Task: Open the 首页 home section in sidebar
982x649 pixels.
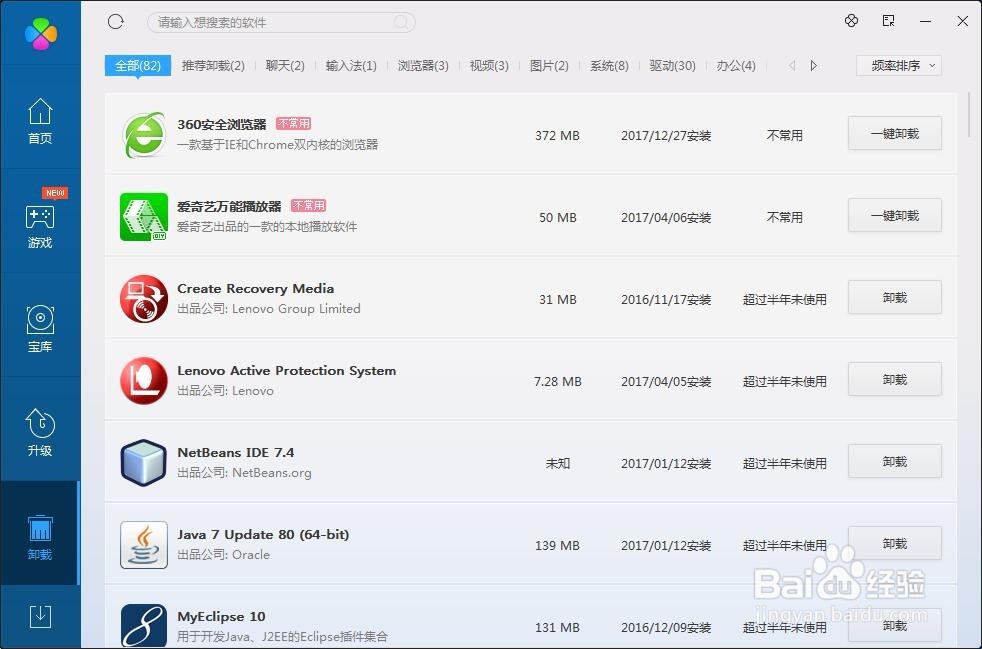Action: click(x=40, y=122)
